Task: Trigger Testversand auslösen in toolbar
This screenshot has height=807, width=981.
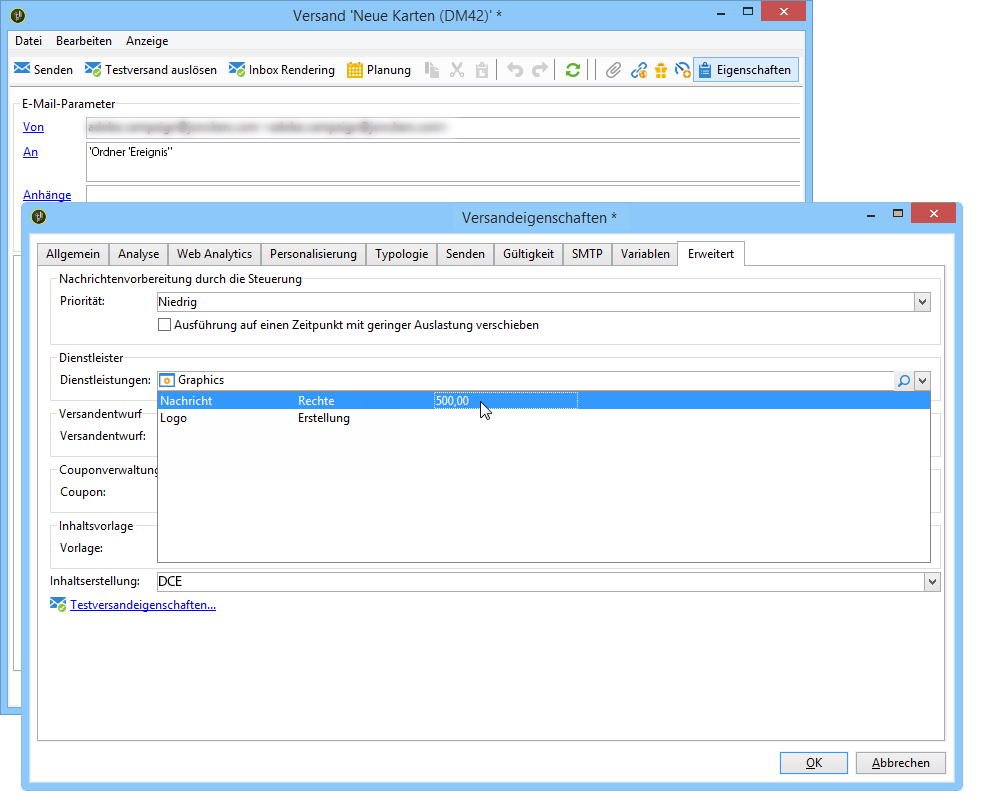Action: point(151,69)
